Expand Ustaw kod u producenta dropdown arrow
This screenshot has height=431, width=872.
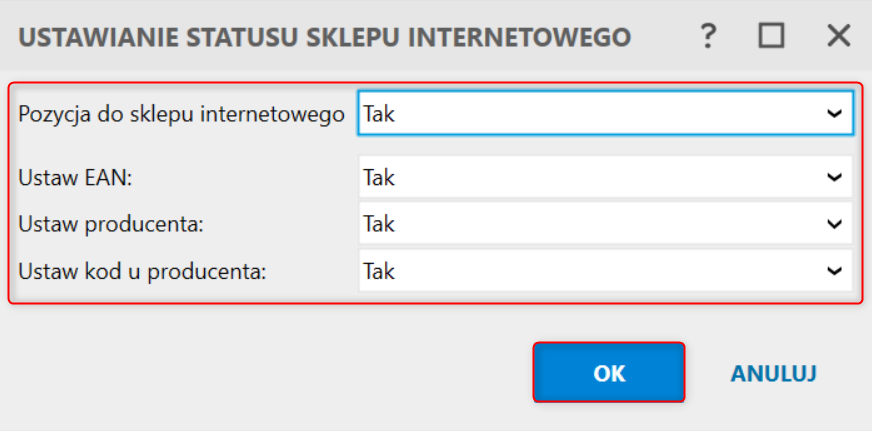click(x=834, y=271)
